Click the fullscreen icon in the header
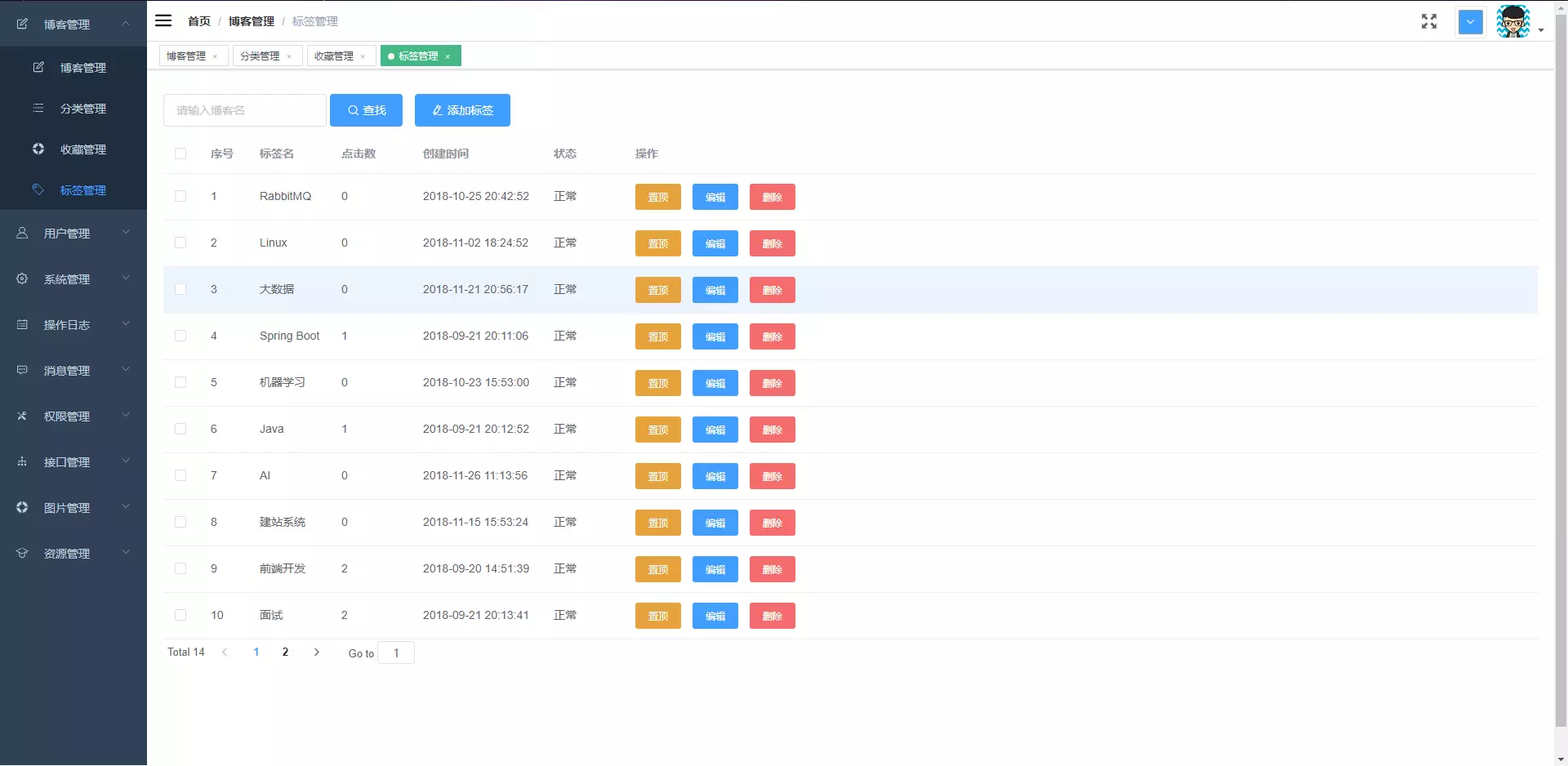 tap(1429, 21)
